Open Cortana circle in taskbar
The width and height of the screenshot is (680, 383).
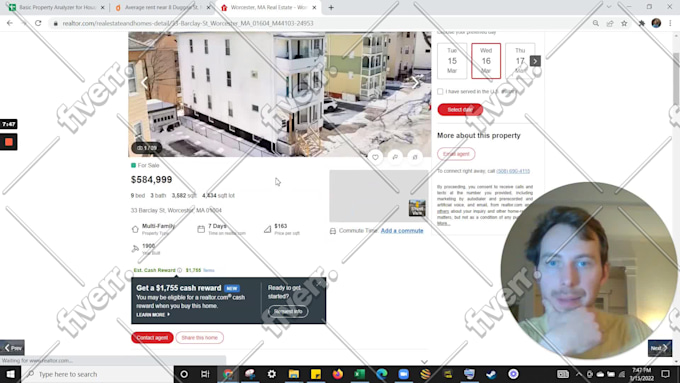point(184,374)
